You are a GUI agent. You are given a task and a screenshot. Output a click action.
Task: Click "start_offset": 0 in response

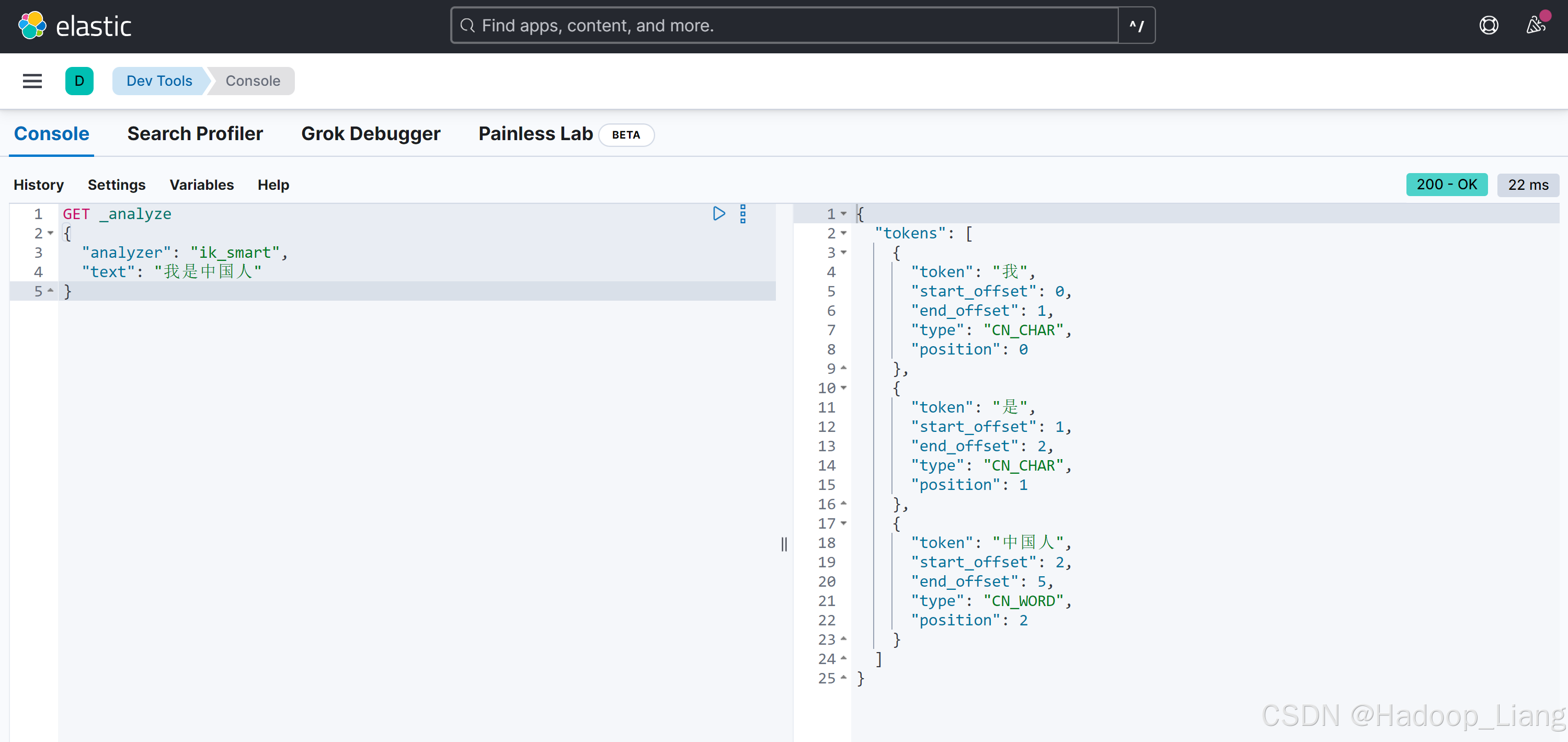[987, 291]
